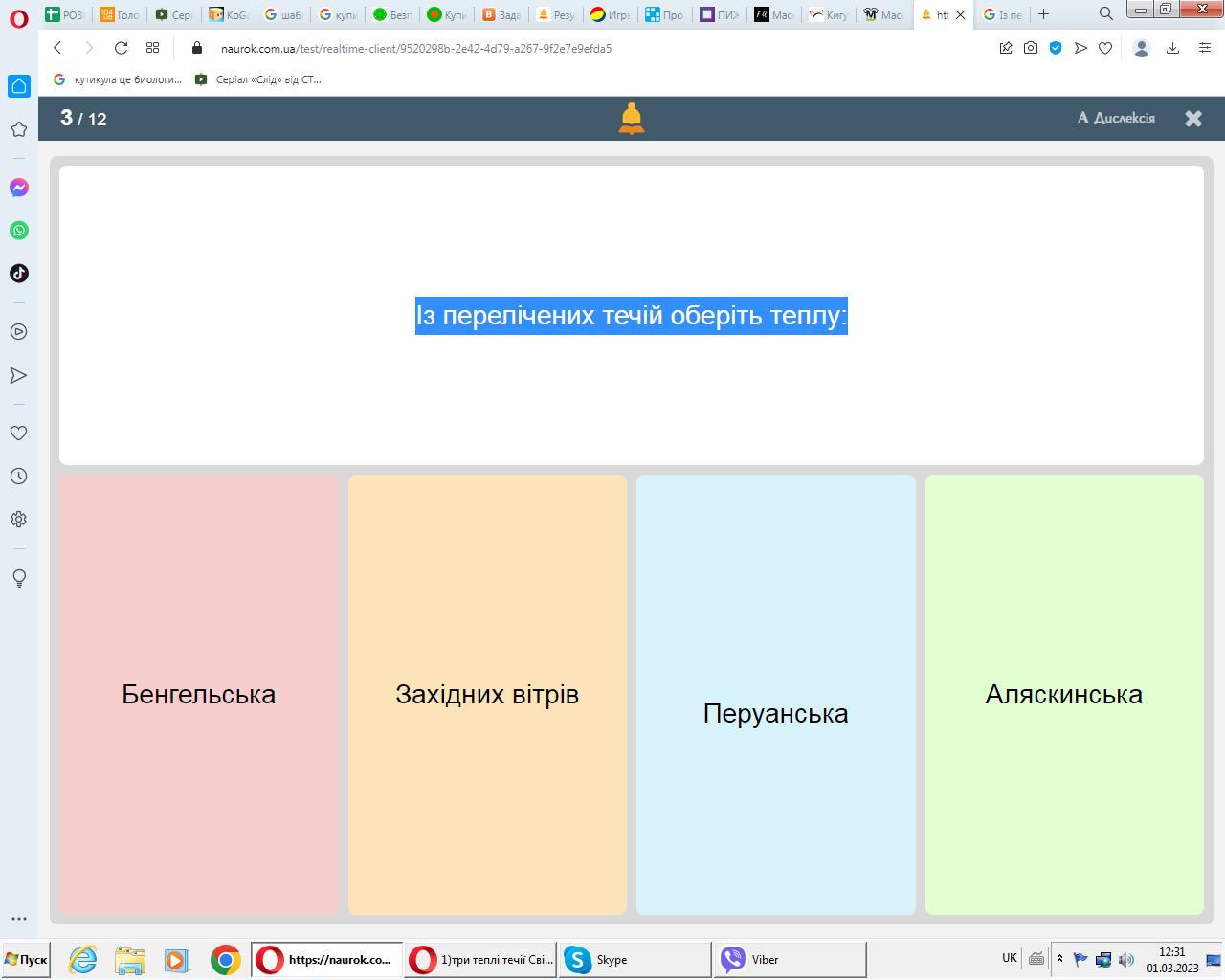Open sidebar History clock icon
The width and height of the screenshot is (1225, 980).
pyautogui.click(x=18, y=477)
